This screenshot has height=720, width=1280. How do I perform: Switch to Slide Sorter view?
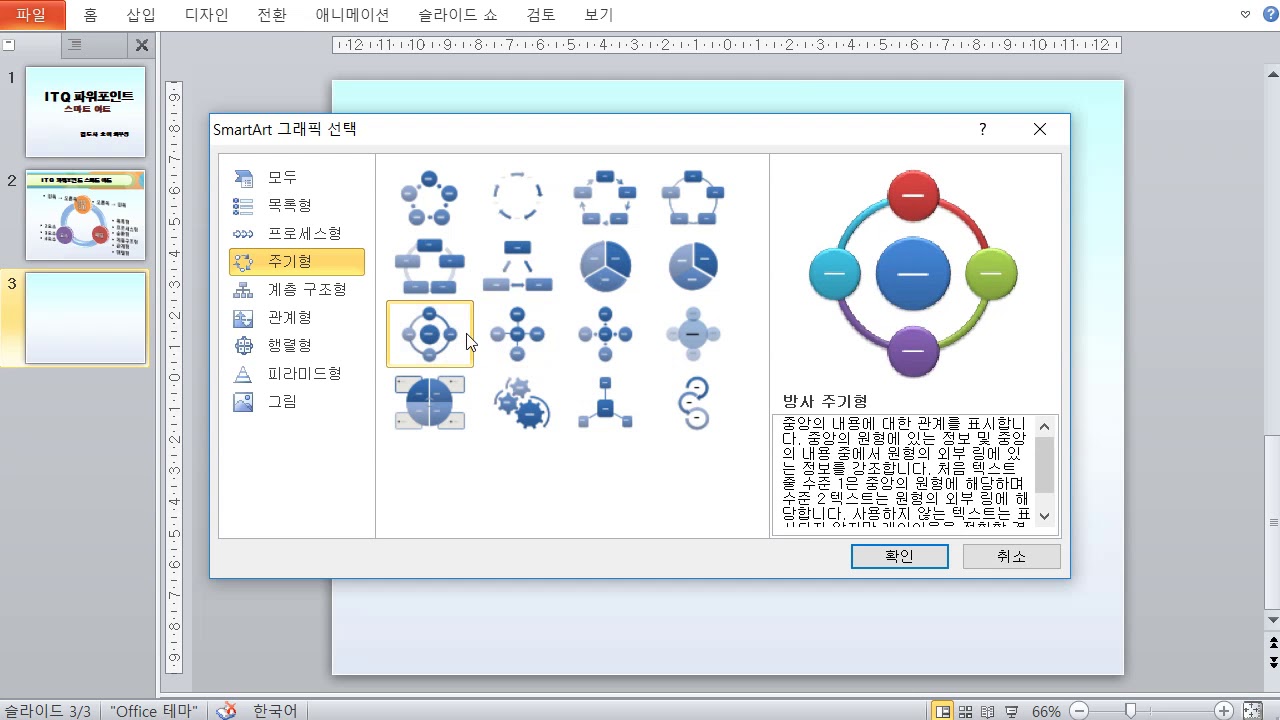[x=966, y=711]
